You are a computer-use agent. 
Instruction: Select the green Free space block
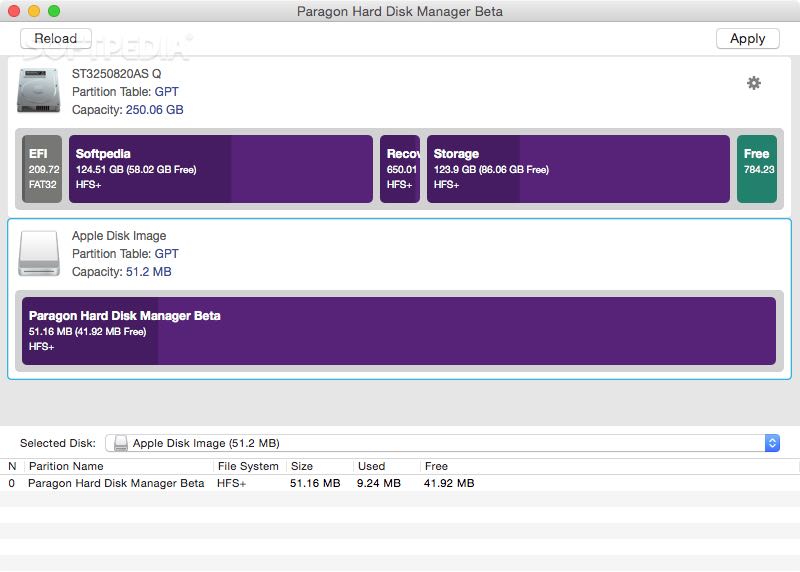point(757,169)
